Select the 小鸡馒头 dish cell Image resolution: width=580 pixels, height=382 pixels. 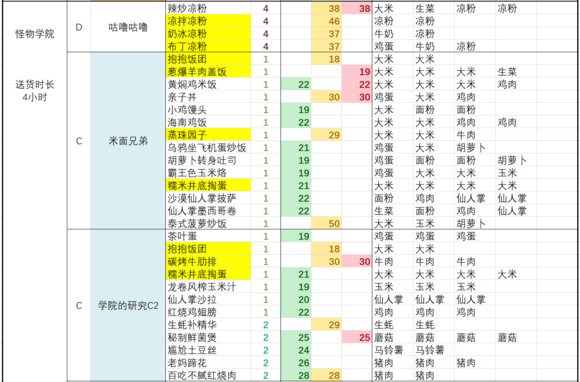click(x=209, y=110)
